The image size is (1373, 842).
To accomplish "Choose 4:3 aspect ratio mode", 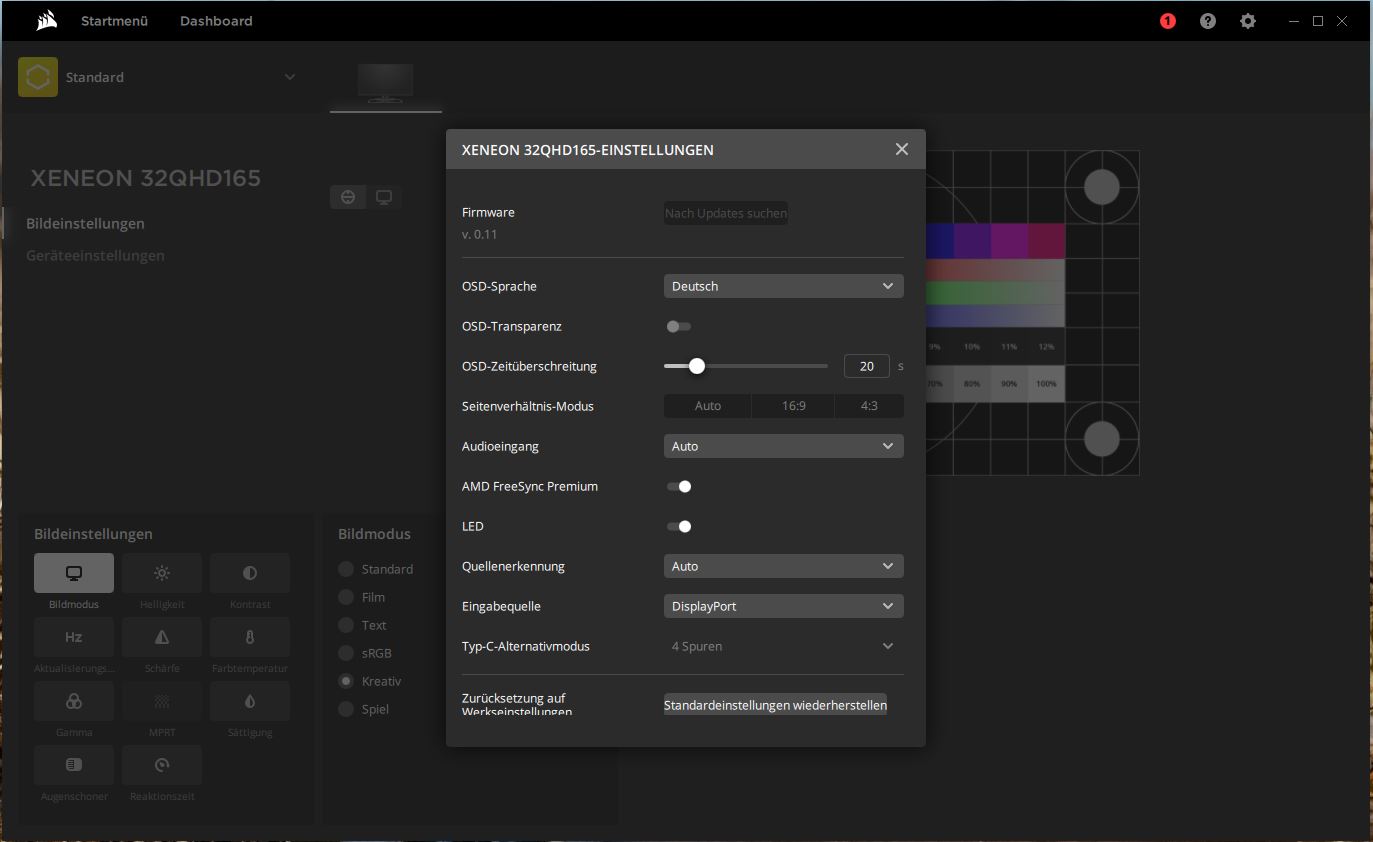I will pos(870,406).
